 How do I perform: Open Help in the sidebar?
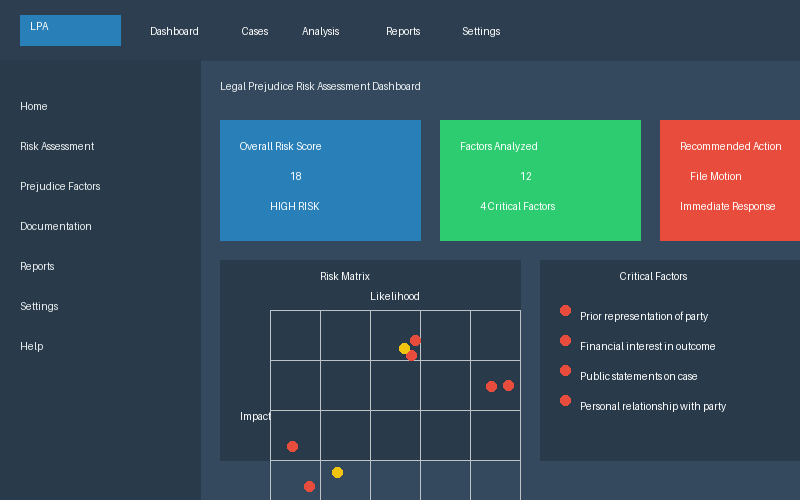coord(32,346)
